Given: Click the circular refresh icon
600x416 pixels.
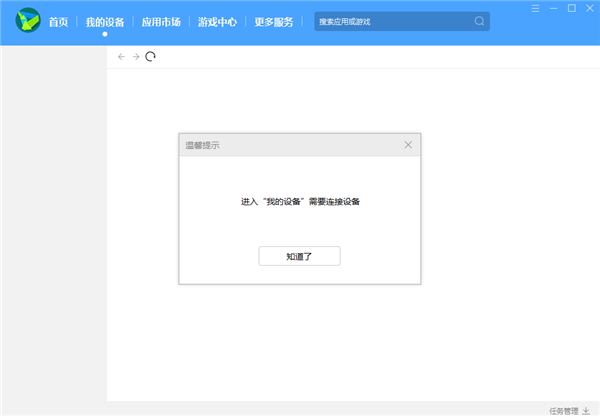Looking at the screenshot, I should [150, 57].
